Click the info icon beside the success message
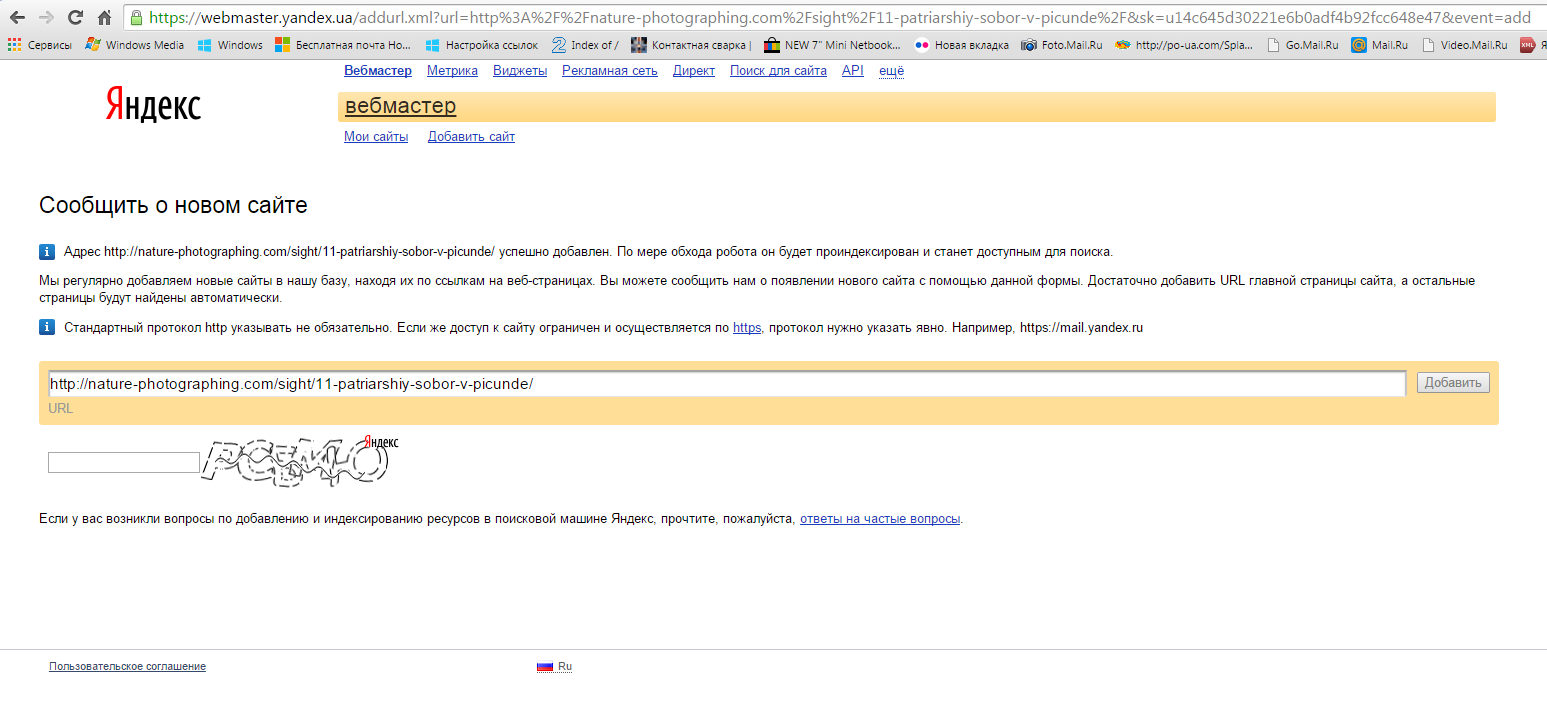1547x717 pixels. point(47,251)
